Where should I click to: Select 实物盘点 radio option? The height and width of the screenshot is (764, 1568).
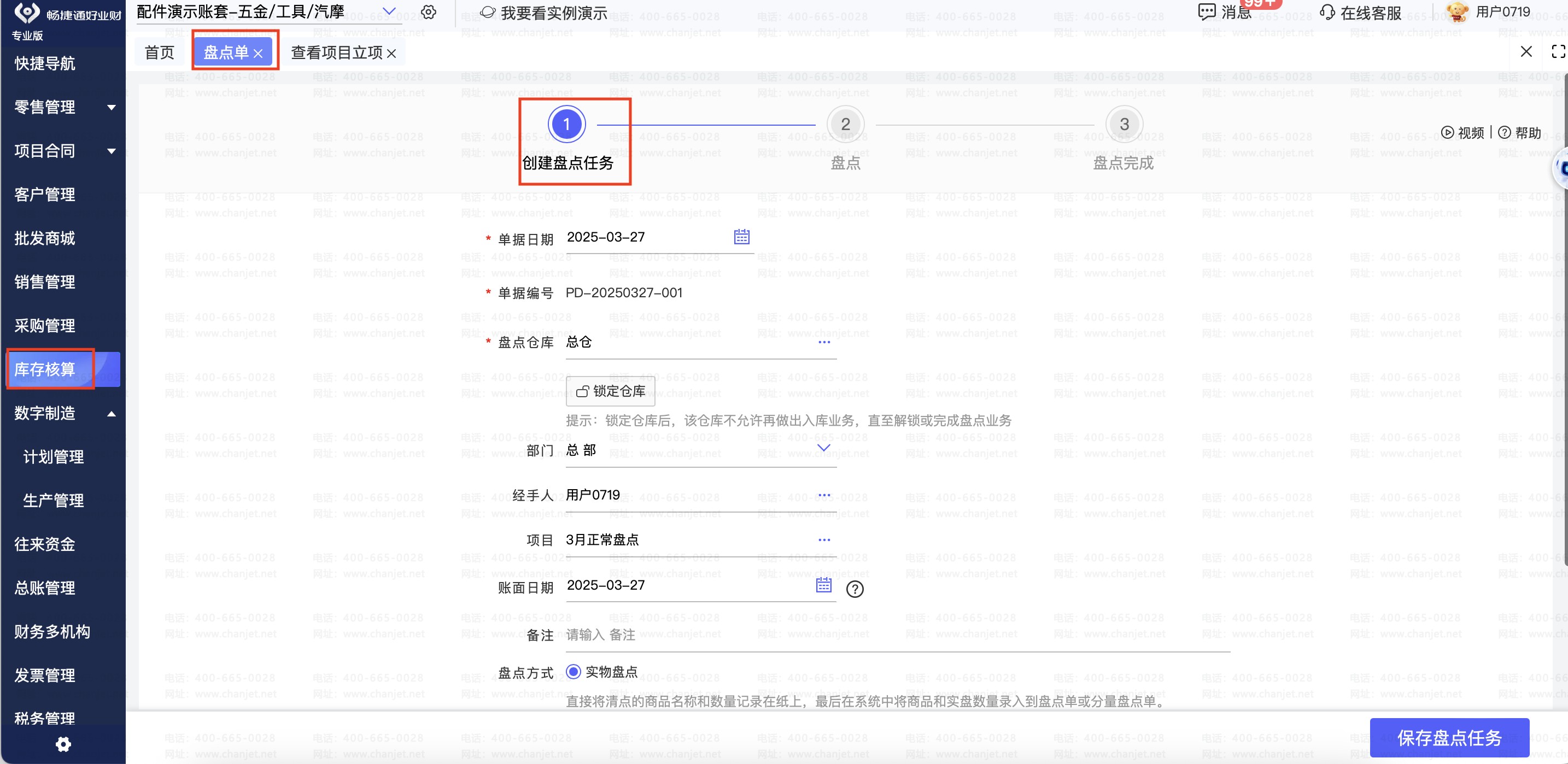pos(573,671)
